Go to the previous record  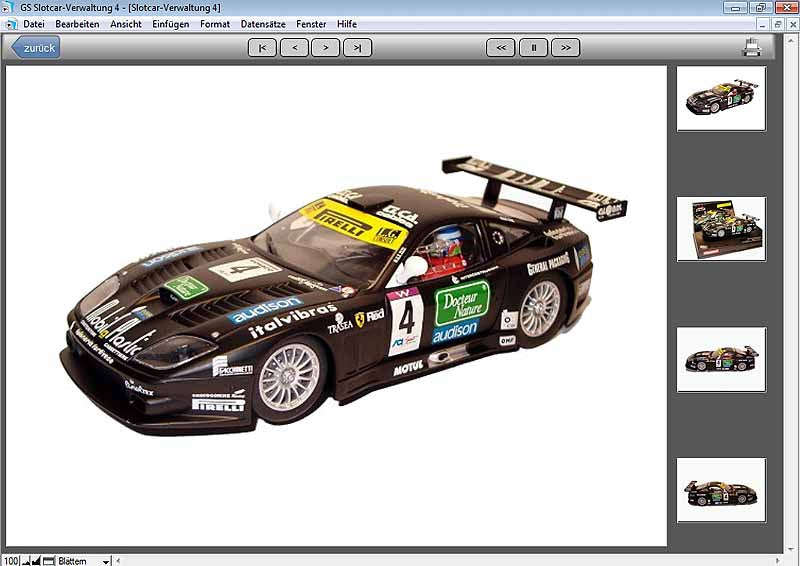click(x=294, y=47)
